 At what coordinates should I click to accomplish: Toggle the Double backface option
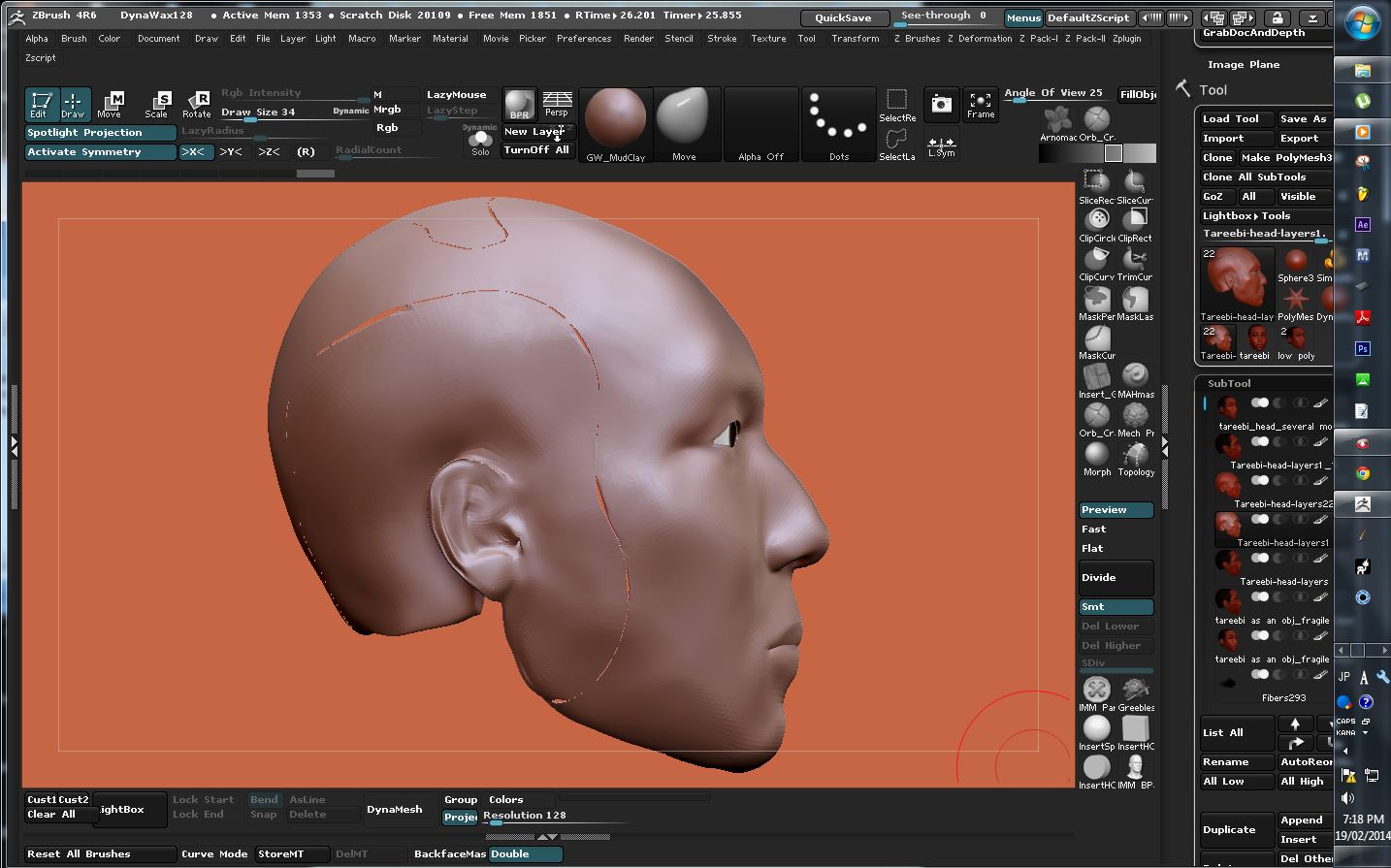pos(525,854)
